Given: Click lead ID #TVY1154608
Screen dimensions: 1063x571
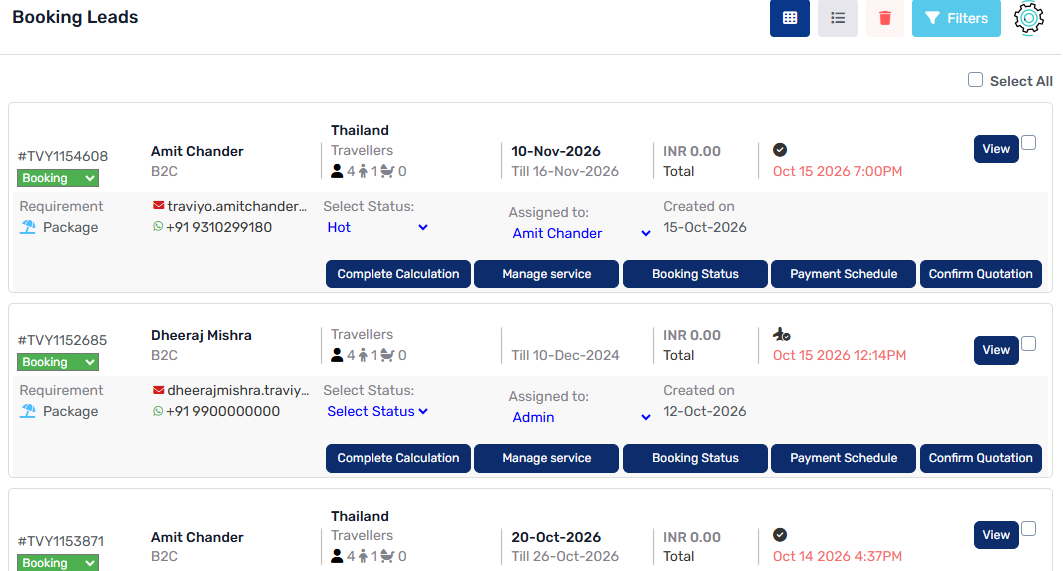Looking at the screenshot, I should point(62,156).
